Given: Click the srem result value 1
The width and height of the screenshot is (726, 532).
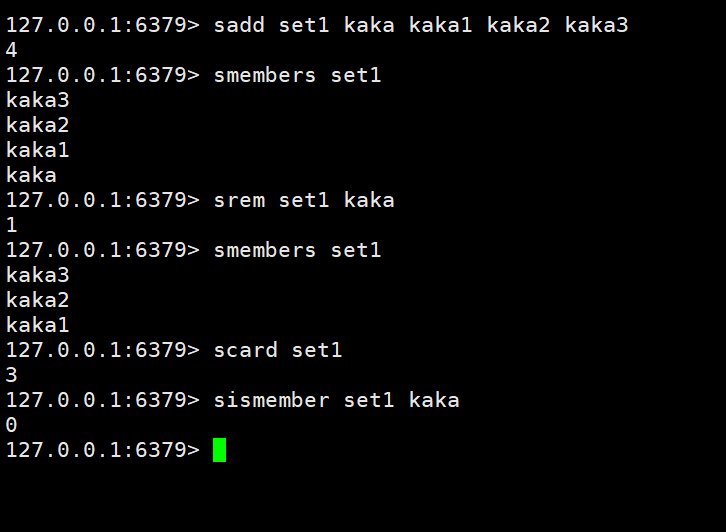Looking at the screenshot, I should pyautogui.click(x=12, y=225).
